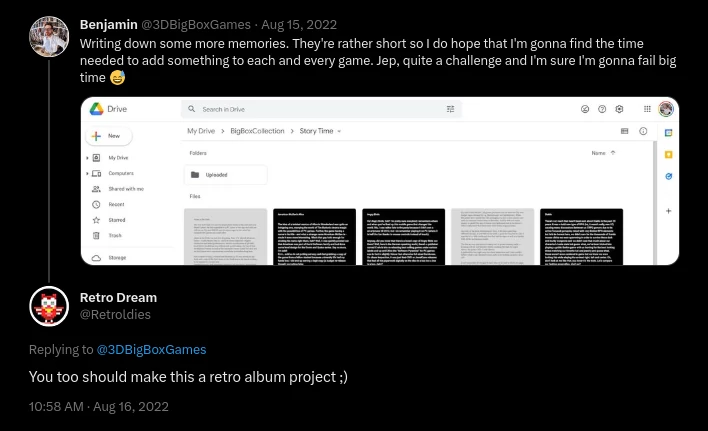708x431 pixels.
Task: Click the Search in Drive field
Action: click(x=321, y=109)
